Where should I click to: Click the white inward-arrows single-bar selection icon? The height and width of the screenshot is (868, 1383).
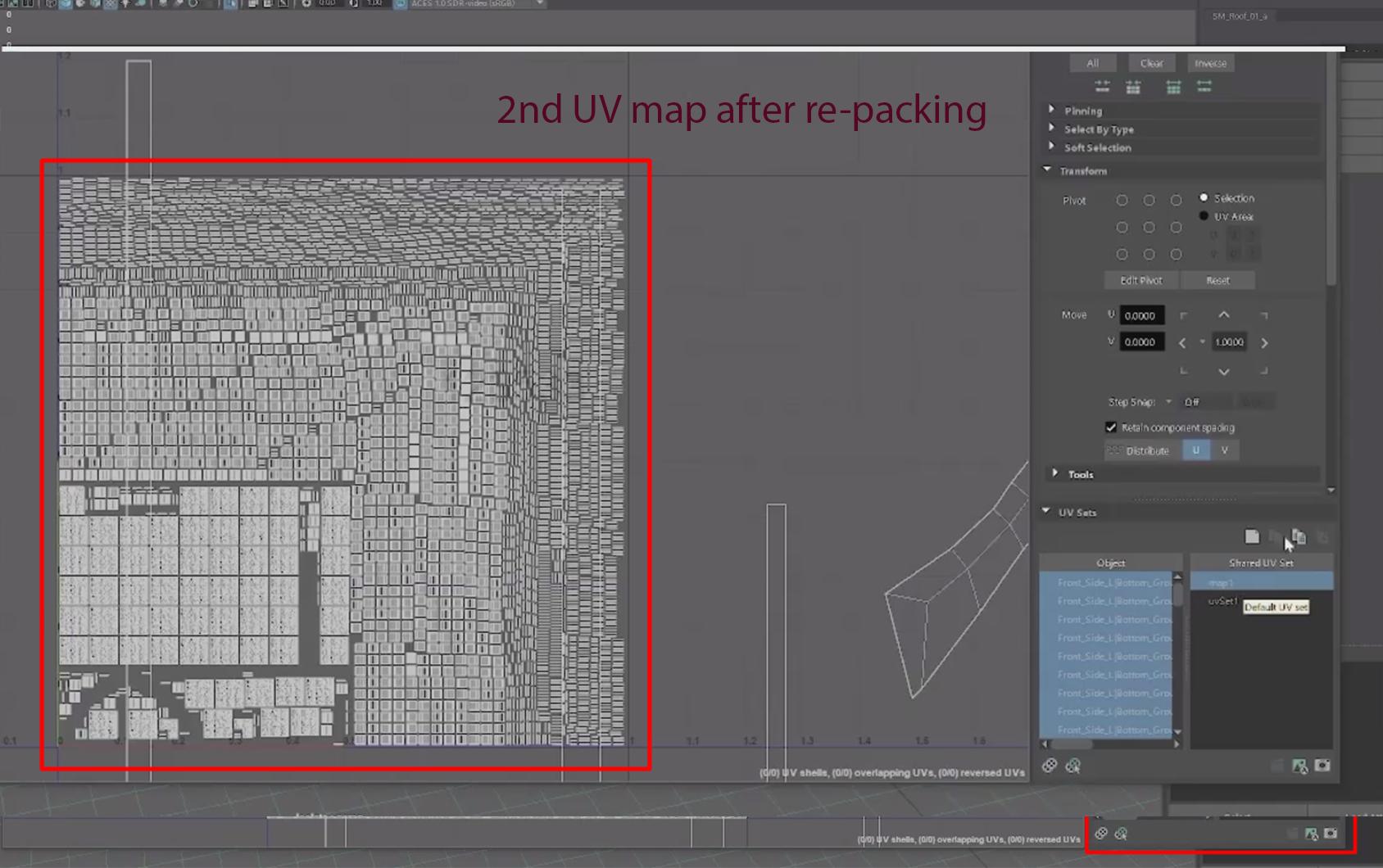(1102, 87)
